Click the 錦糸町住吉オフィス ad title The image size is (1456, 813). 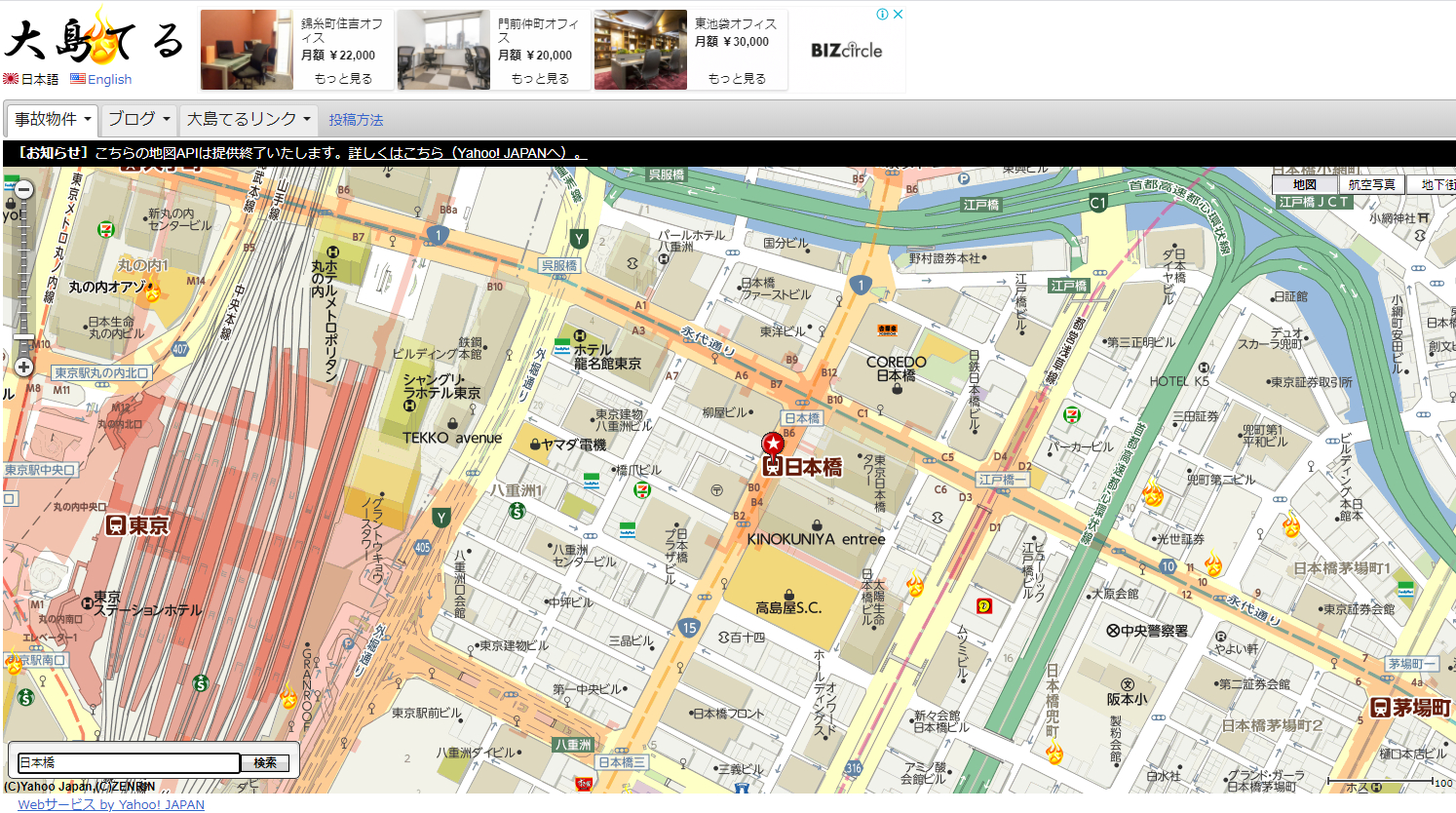tap(341, 30)
